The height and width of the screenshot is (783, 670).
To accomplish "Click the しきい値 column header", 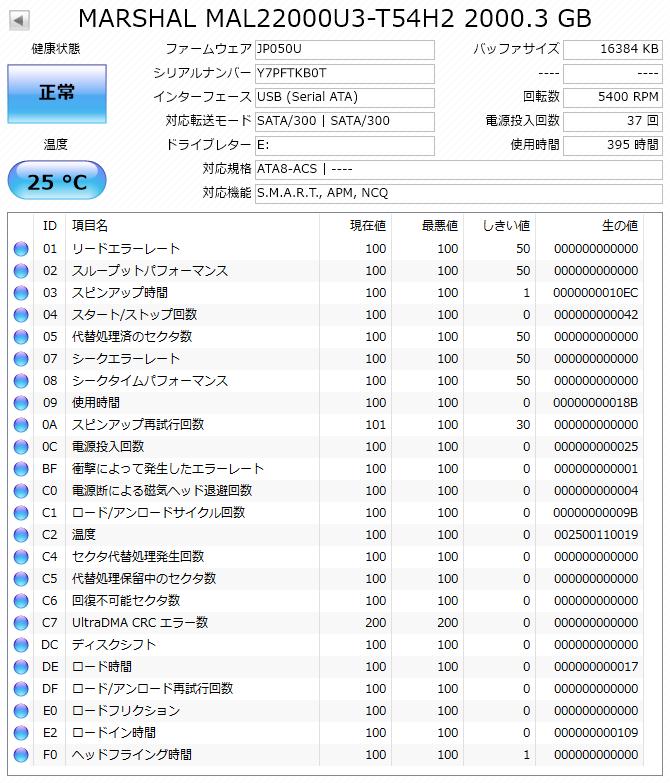I will pyautogui.click(x=505, y=226).
